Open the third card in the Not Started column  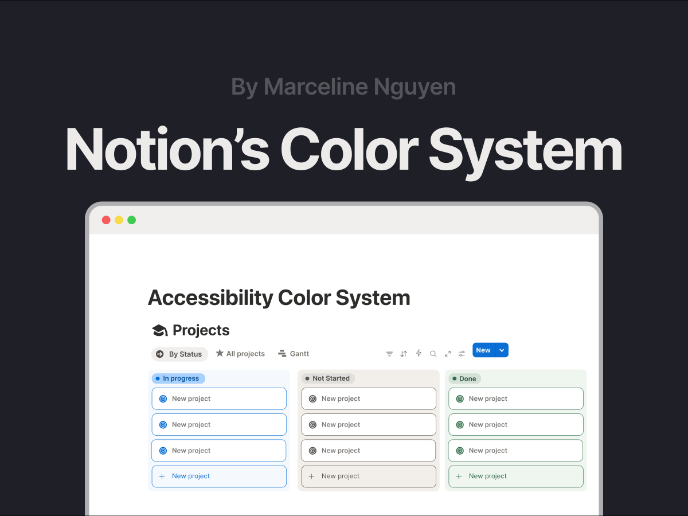click(x=369, y=451)
